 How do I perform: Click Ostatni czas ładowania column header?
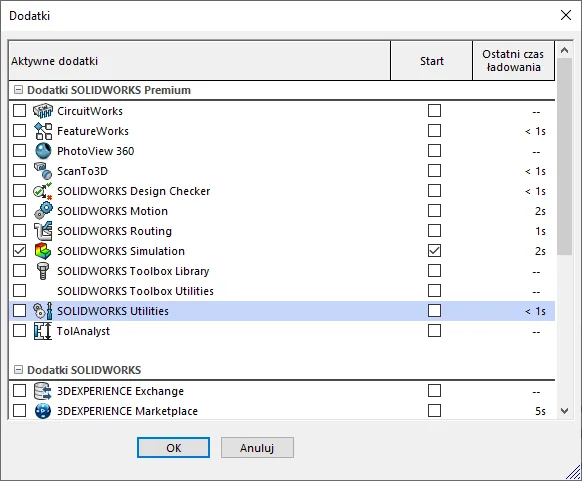(x=514, y=60)
